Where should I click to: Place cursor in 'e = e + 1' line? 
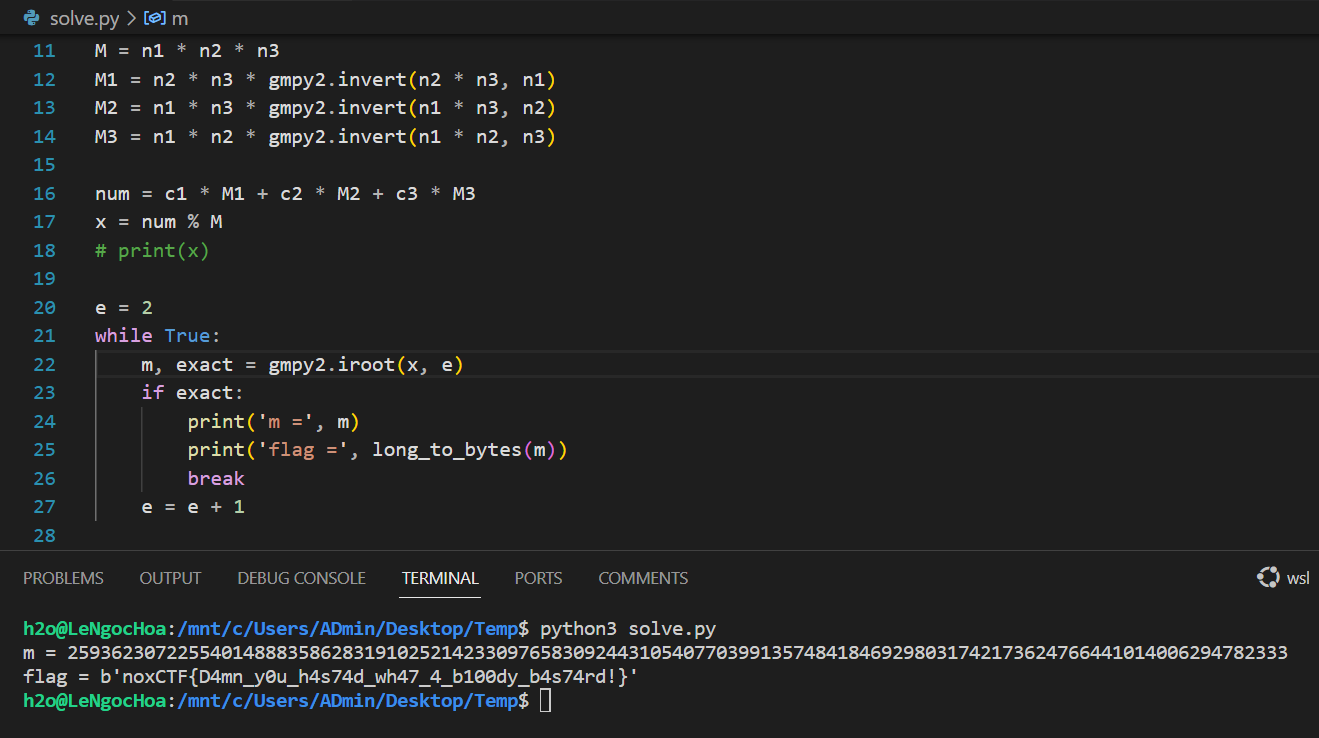click(x=193, y=506)
